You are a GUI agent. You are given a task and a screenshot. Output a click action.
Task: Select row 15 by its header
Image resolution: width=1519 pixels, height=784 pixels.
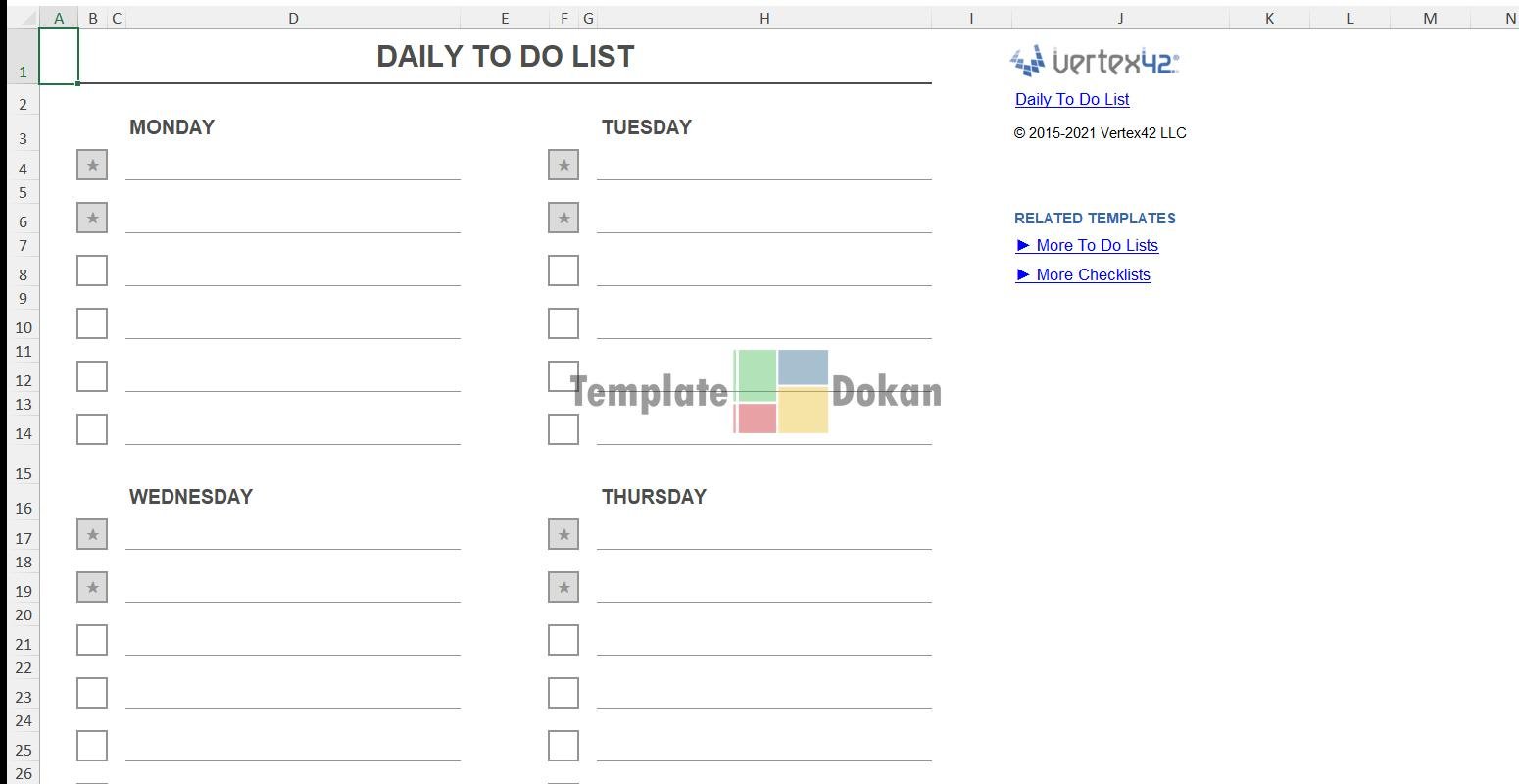(x=24, y=473)
